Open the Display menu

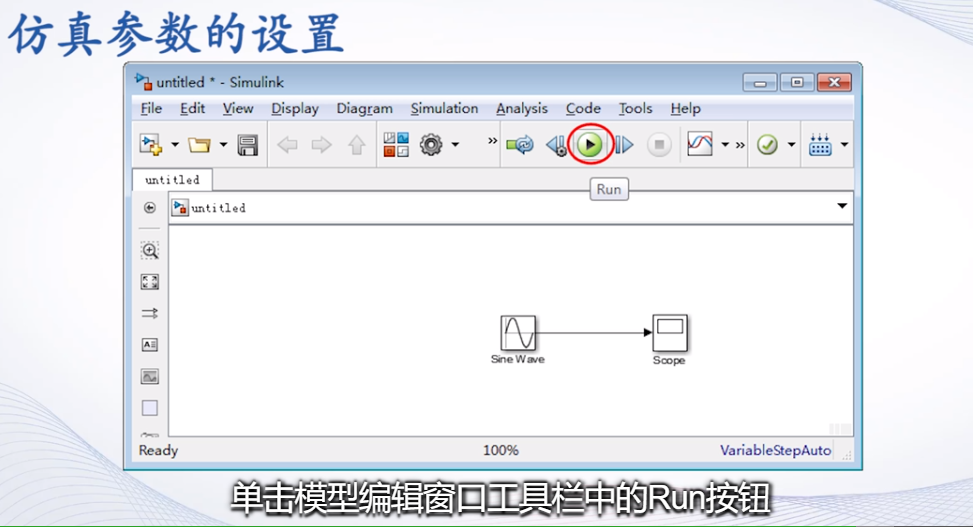coord(295,109)
